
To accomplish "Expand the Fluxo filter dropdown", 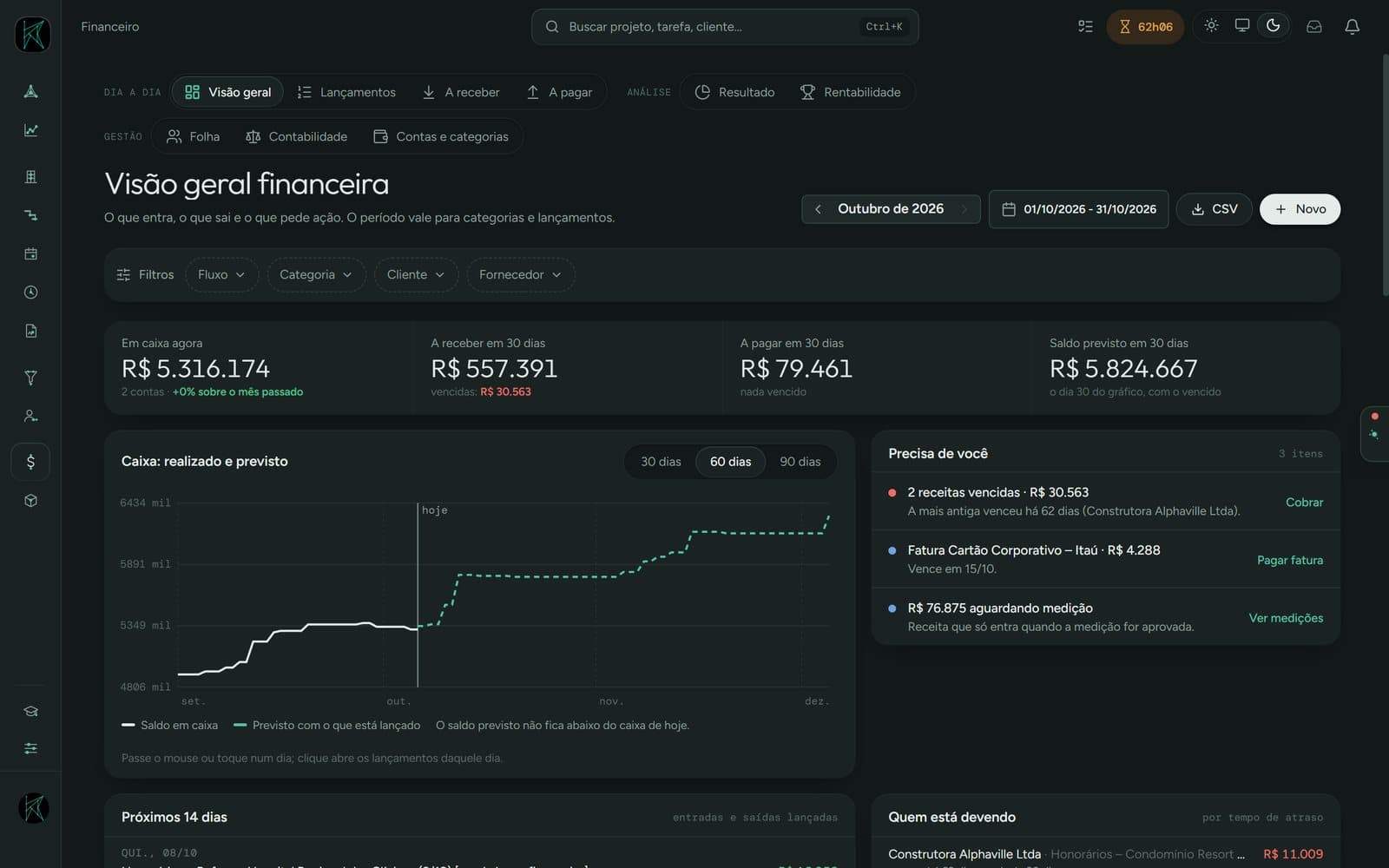I will (x=221, y=274).
